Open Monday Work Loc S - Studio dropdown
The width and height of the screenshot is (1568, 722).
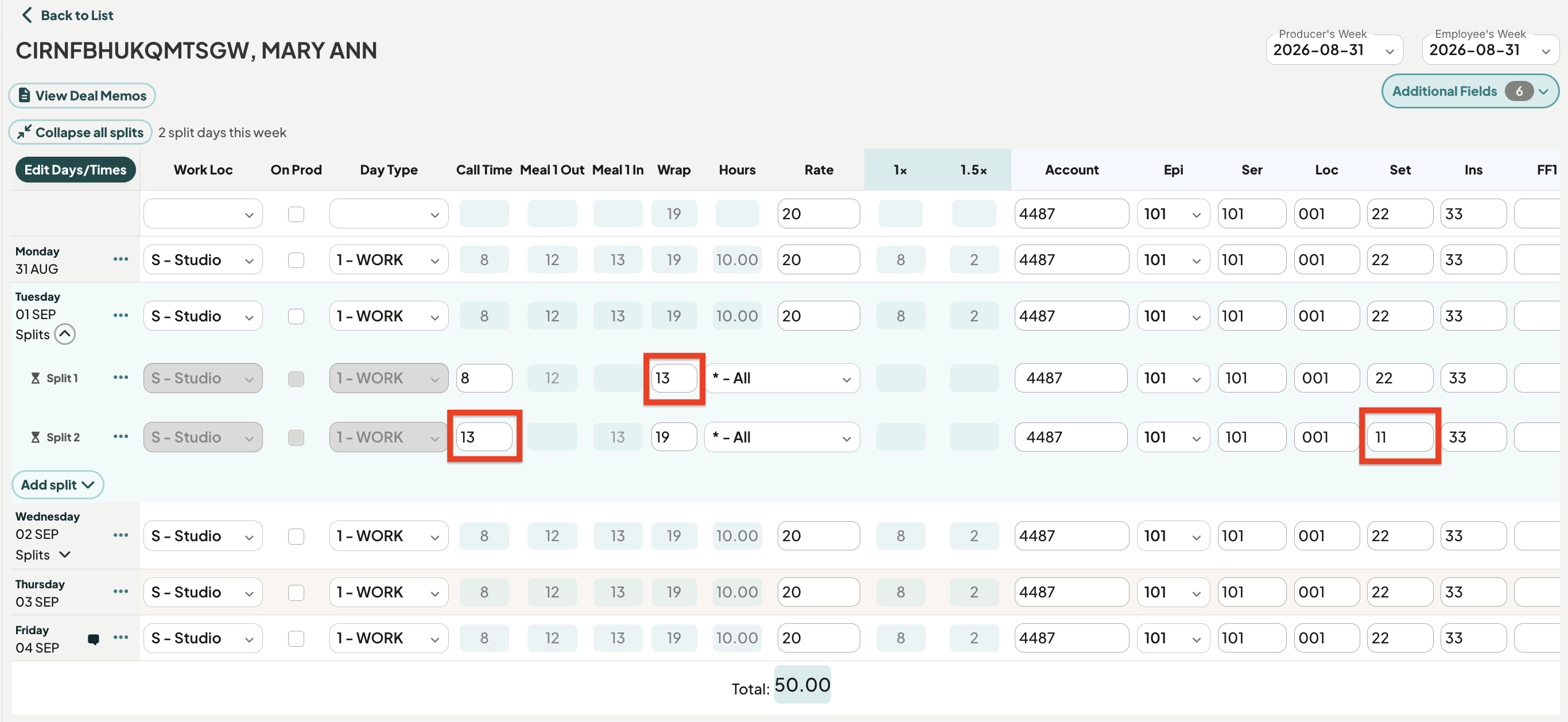(203, 260)
